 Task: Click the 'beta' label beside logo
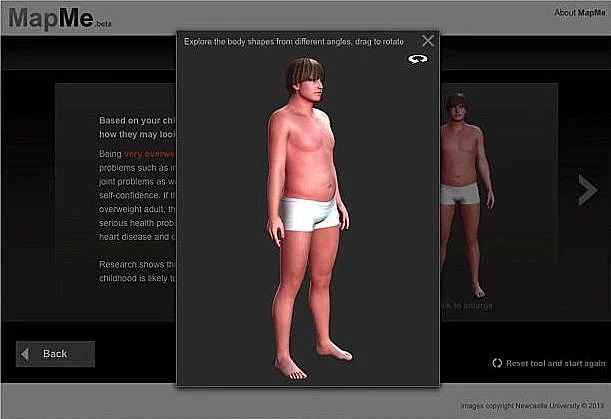click(x=104, y=24)
